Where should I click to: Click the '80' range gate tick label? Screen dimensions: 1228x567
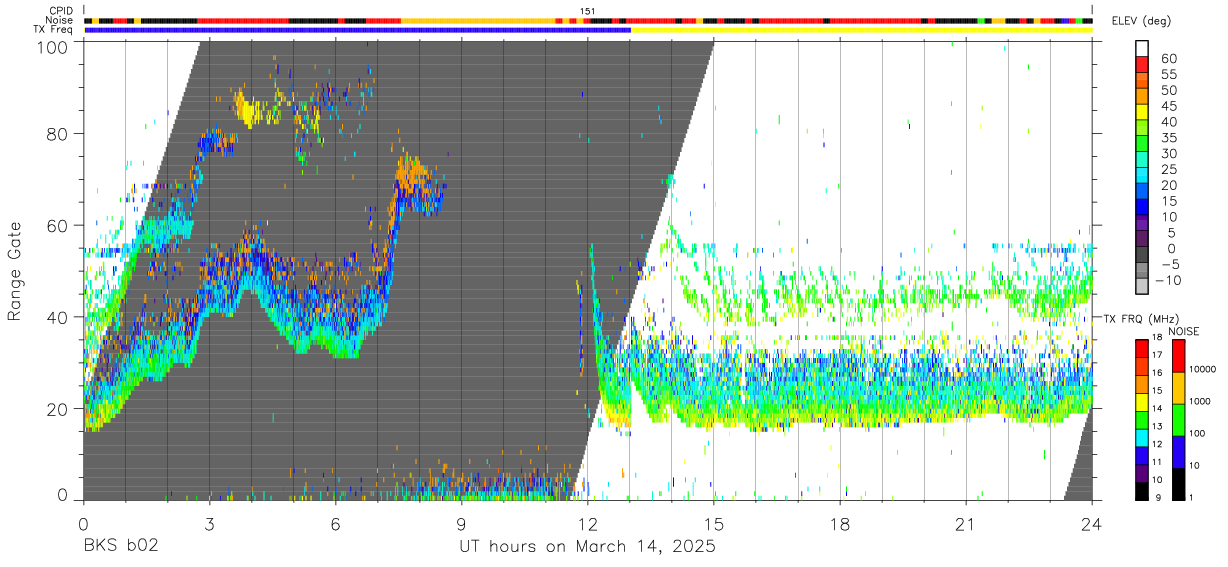pyautogui.click(x=58, y=136)
